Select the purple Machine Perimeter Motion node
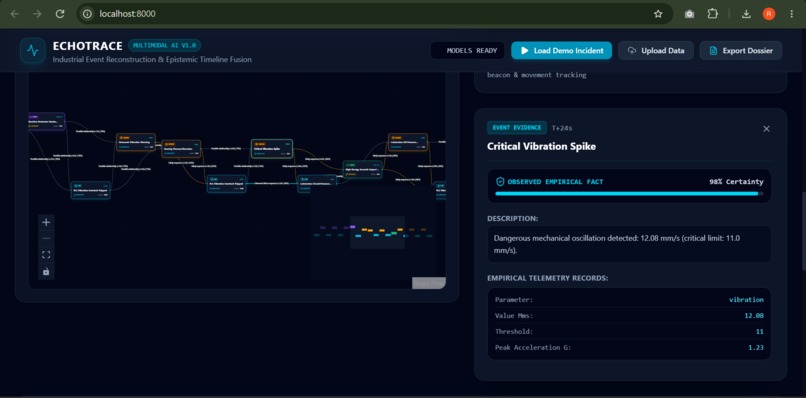 pos(46,121)
